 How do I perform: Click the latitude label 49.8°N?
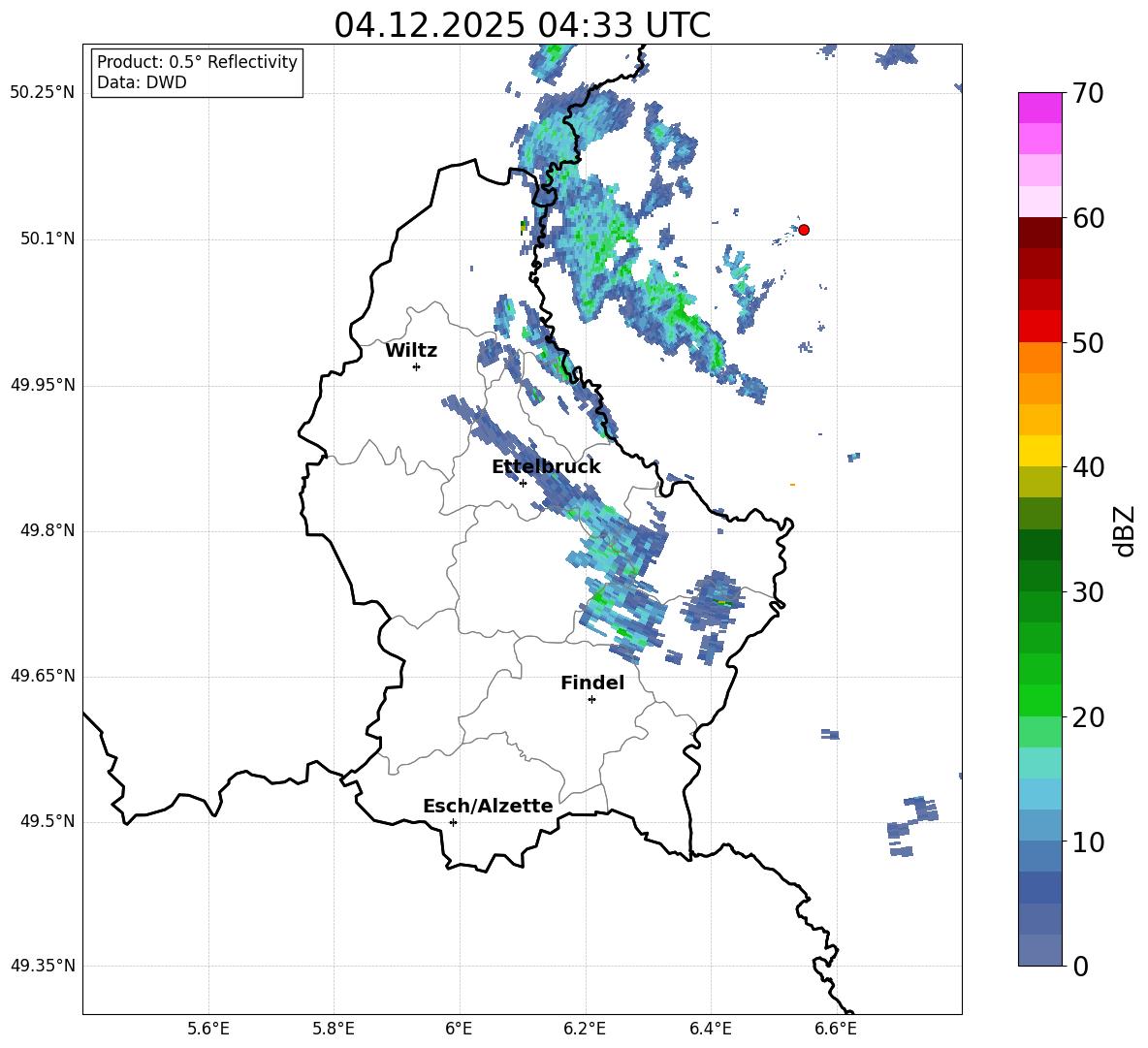[48, 530]
